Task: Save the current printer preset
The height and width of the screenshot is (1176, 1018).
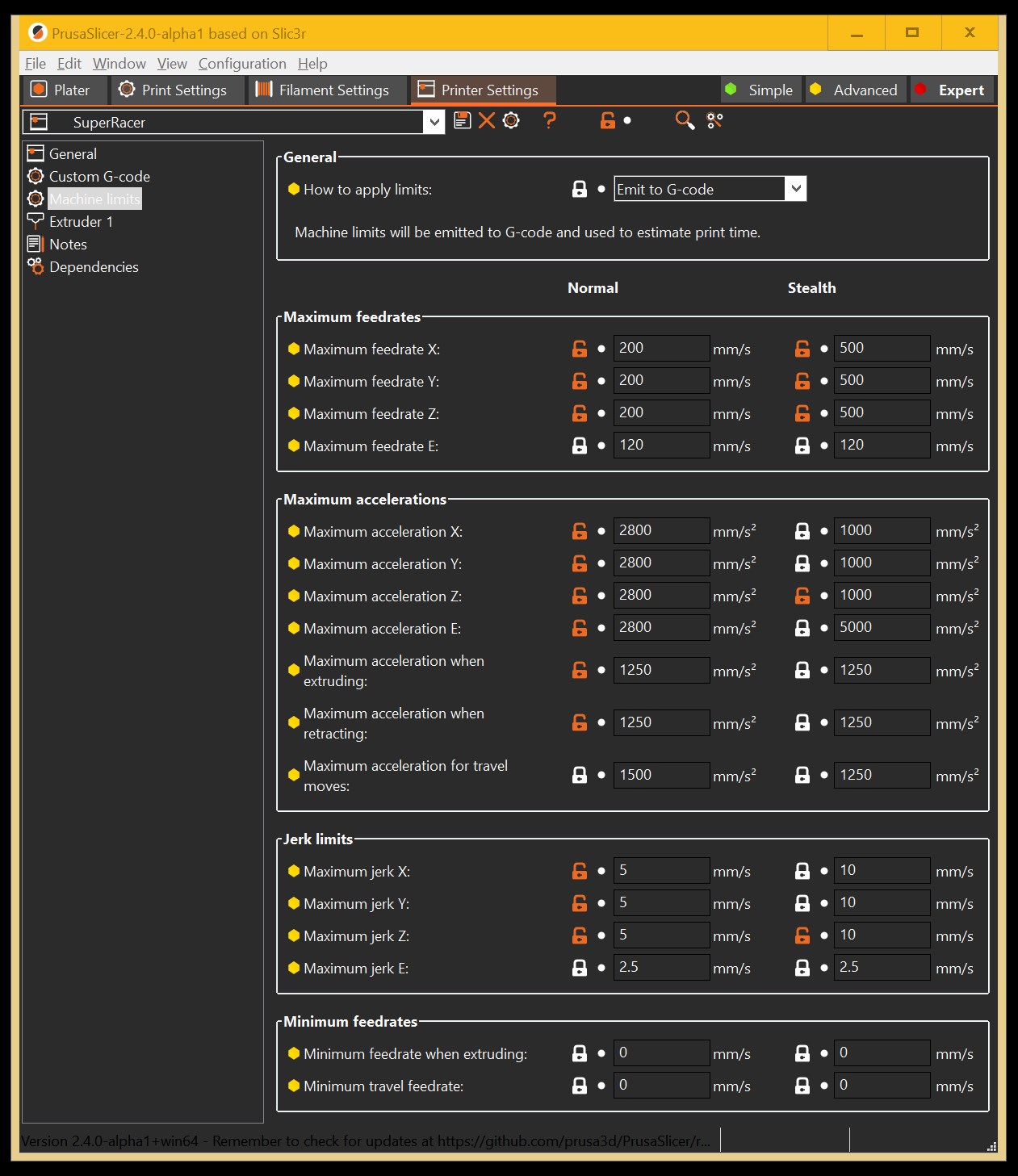Action: tap(462, 121)
